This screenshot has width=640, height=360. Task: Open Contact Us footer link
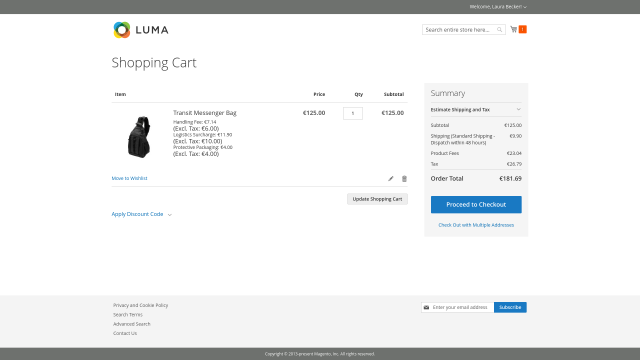coord(125,333)
